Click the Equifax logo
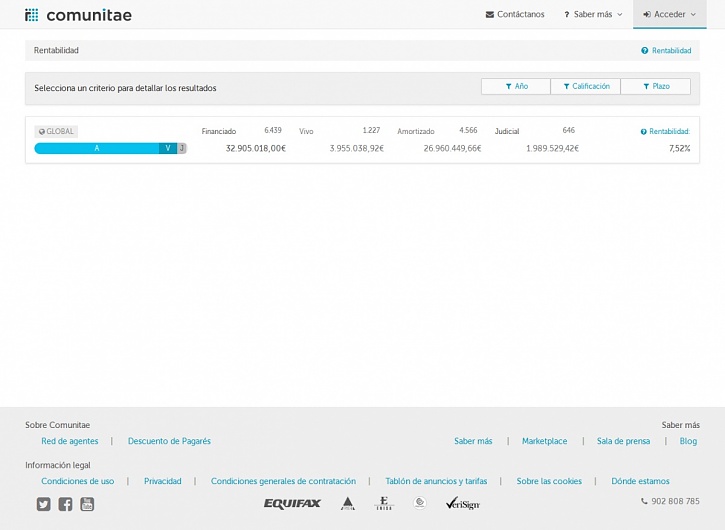The width and height of the screenshot is (725, 530). pos(292,503)
